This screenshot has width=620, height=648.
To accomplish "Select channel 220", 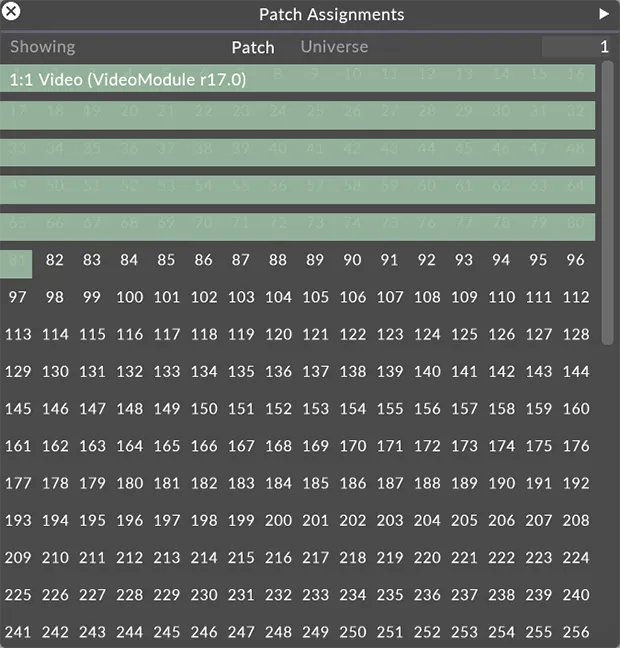I will (x=427, y=557).
